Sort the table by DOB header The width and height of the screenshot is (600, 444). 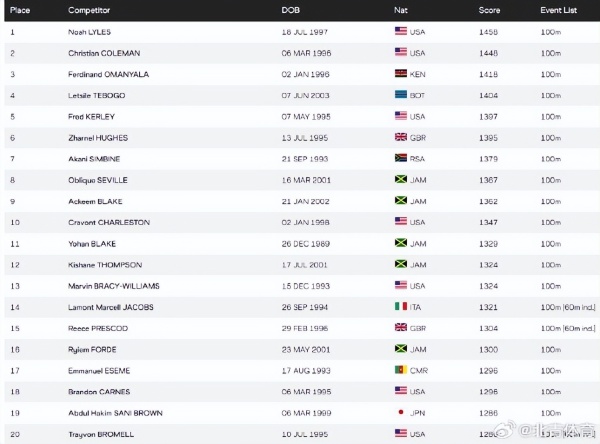click(x=290, y=10)
